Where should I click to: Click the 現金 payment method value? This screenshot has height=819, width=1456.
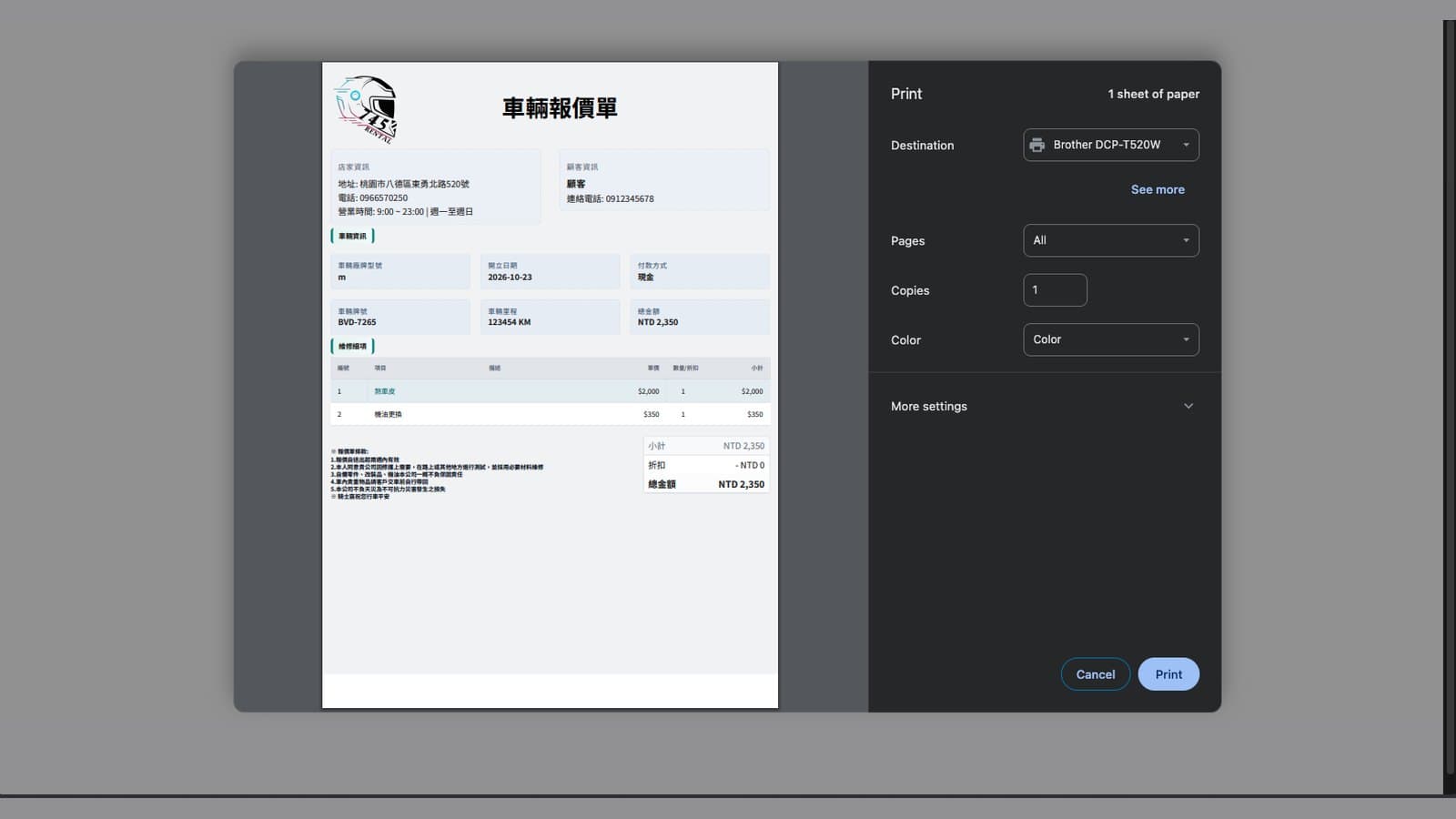click(x=645, y=277)
